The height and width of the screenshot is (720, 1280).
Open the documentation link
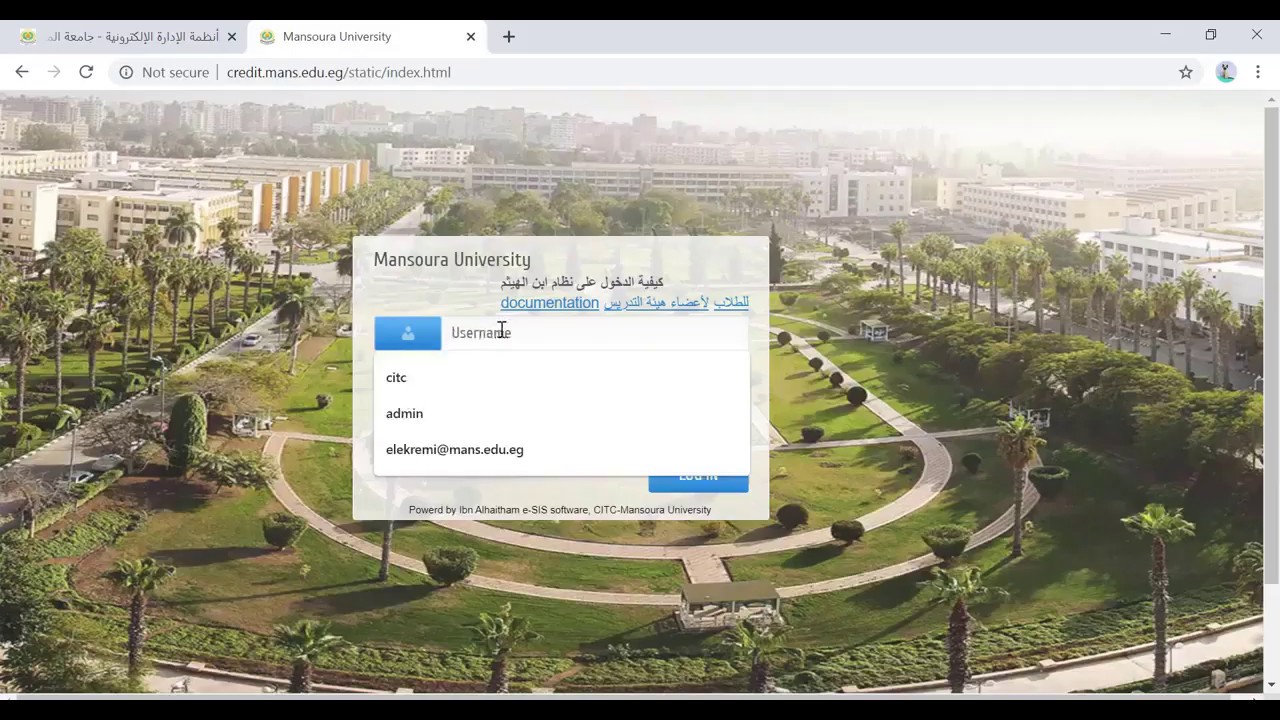pos(550,302)
